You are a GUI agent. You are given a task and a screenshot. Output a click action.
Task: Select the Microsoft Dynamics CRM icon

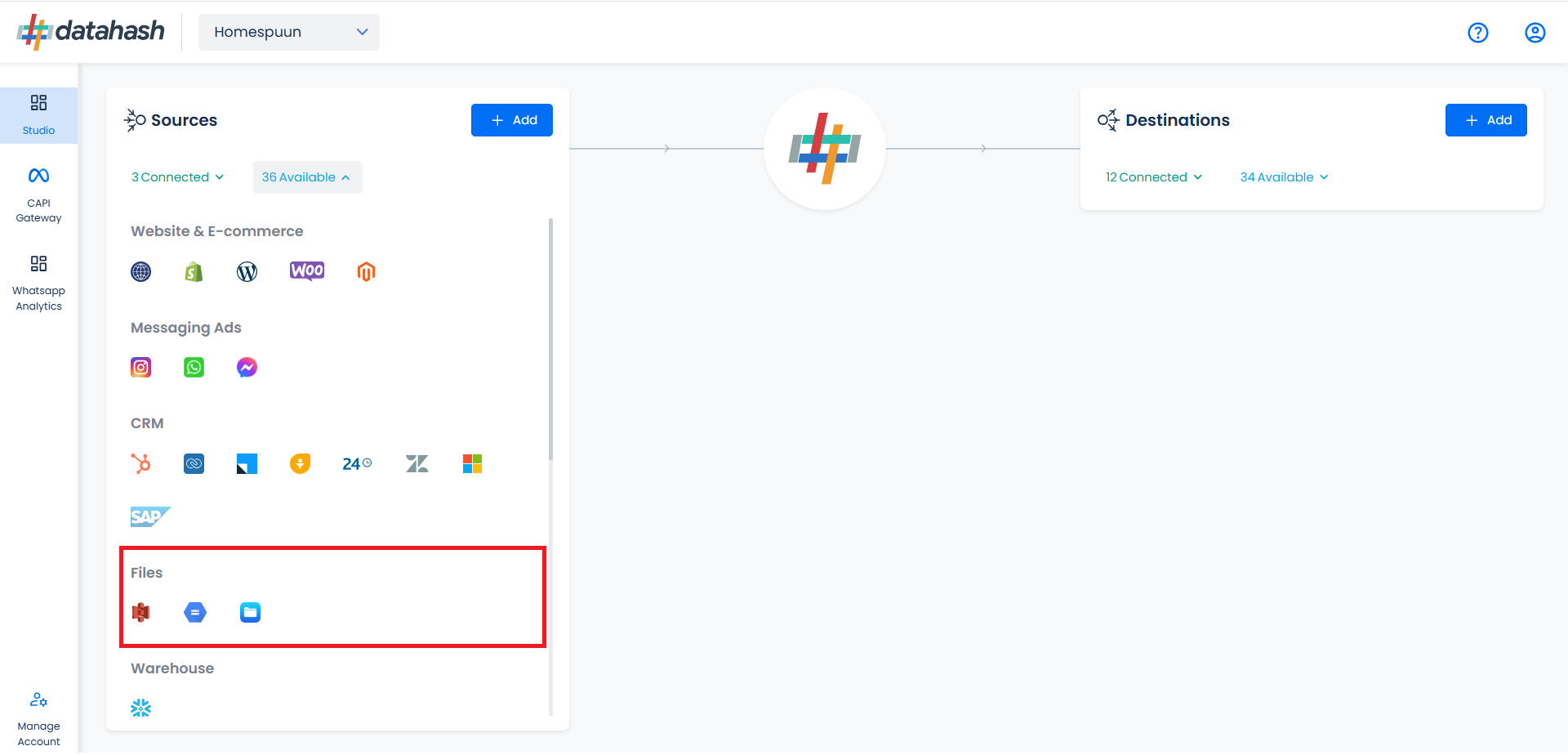pos(472,464)
